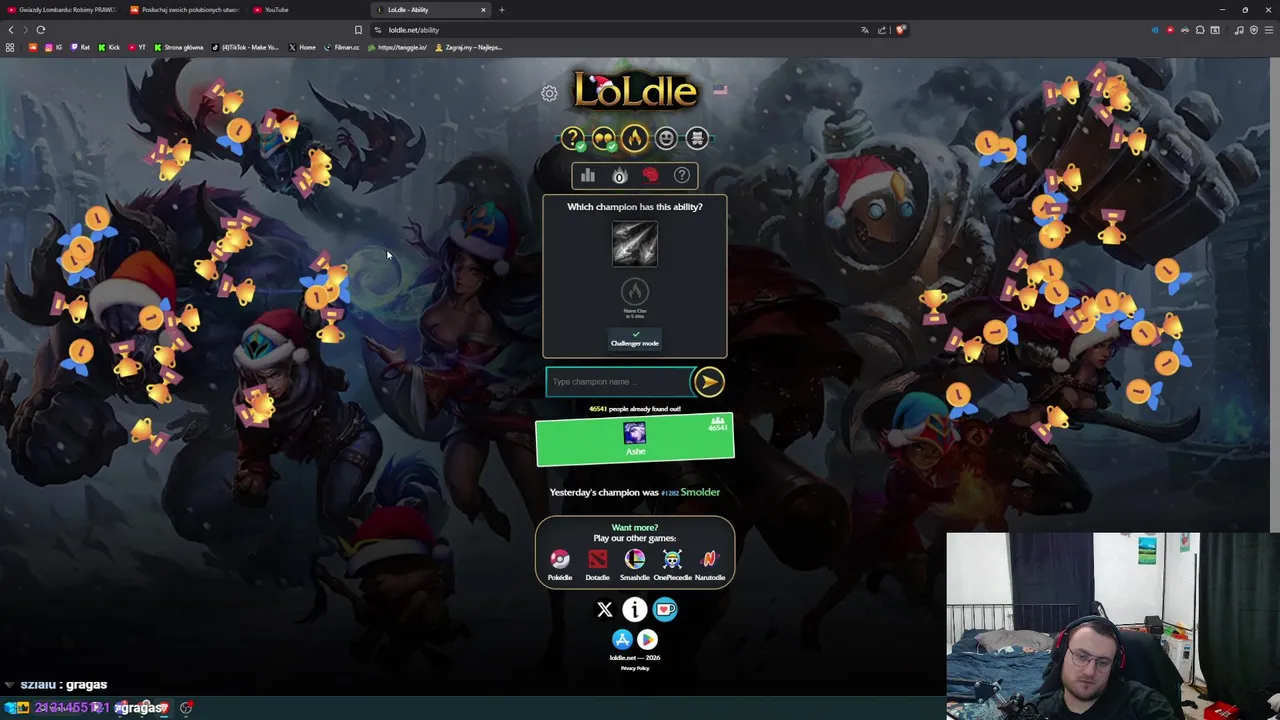Open the Privacy Policy link
Viewport: 1280px width, 720px height.
635,668
